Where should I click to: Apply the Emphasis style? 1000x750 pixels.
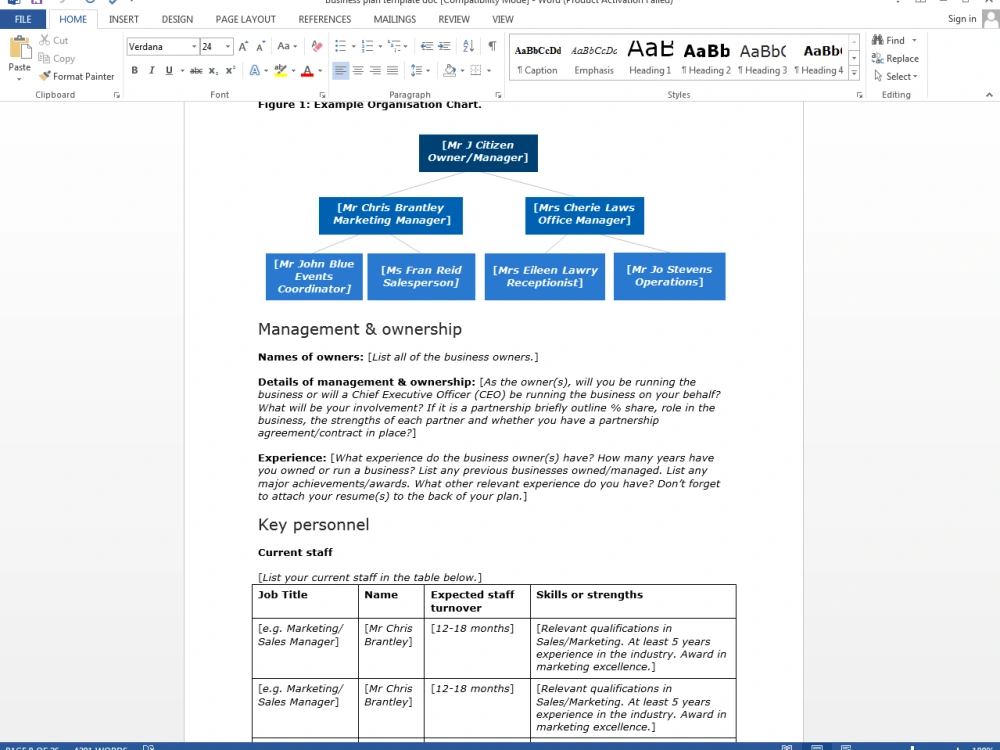click(594, 58)
